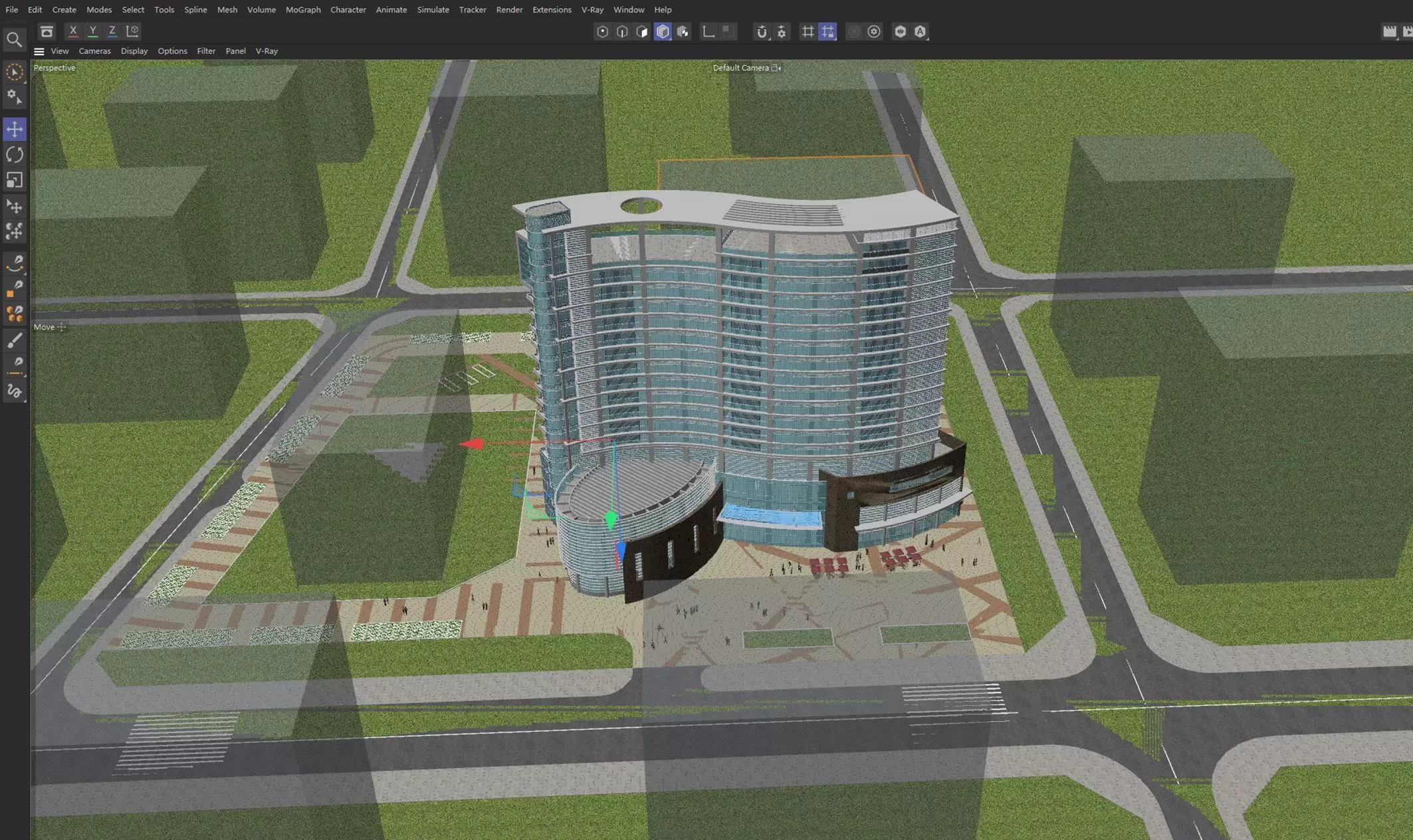Toggle the workplane grid icon
The image size is (1413, 840).
[x=808, y=31]
